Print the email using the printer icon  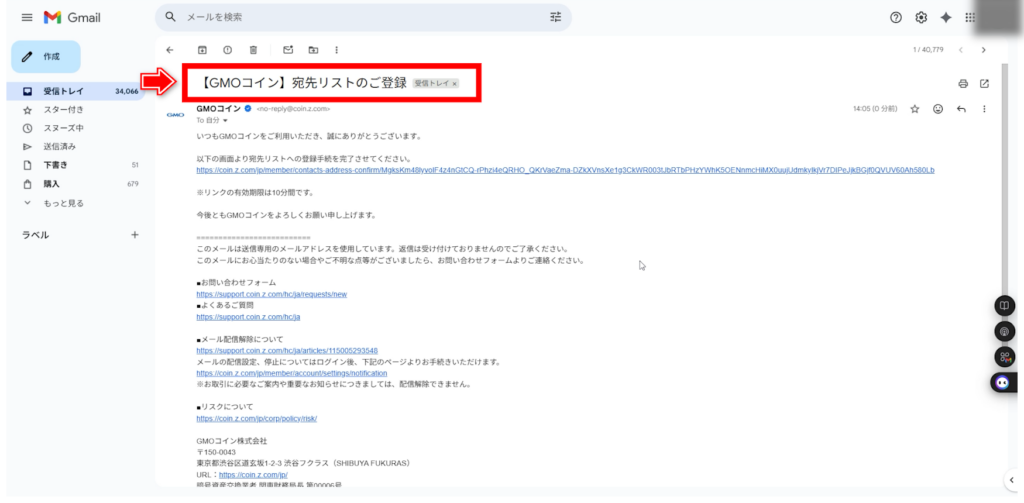[963, 83]
